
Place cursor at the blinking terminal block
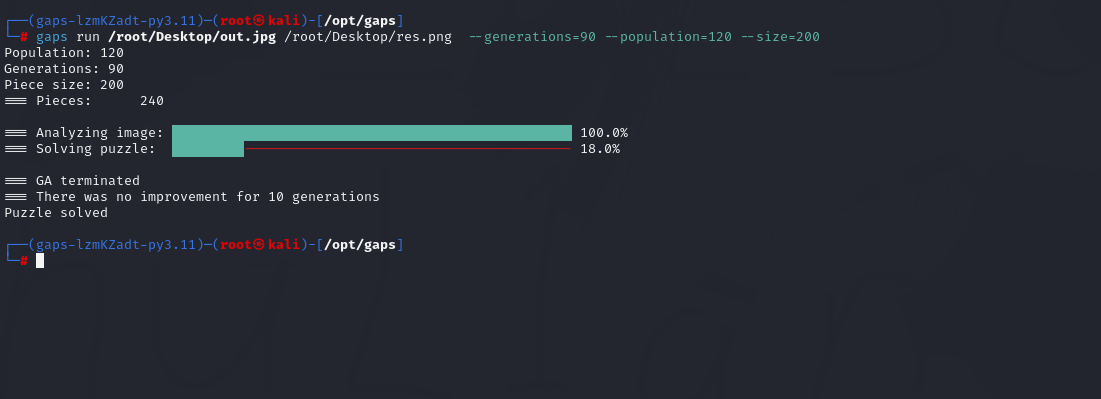[40, 261]
